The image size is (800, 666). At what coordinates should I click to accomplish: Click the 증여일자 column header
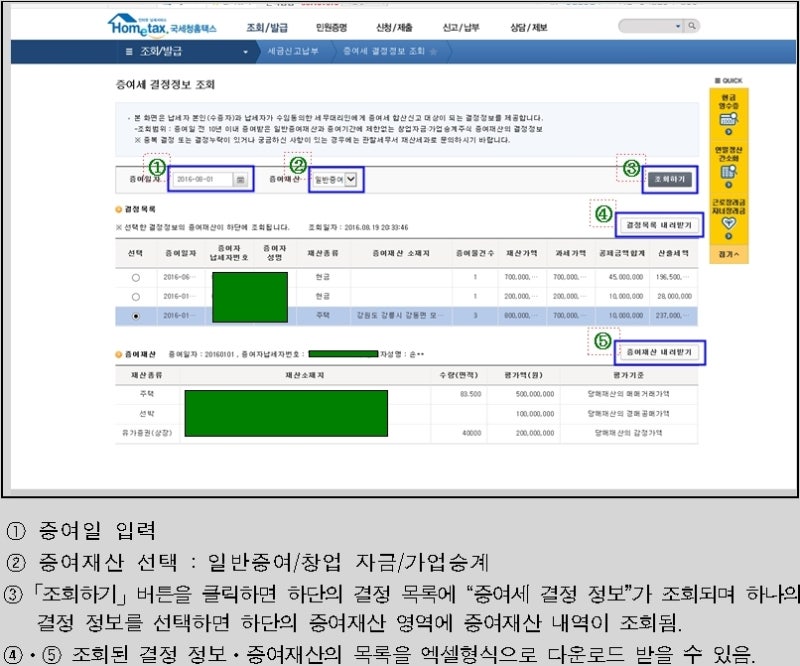tap(181, 253)
